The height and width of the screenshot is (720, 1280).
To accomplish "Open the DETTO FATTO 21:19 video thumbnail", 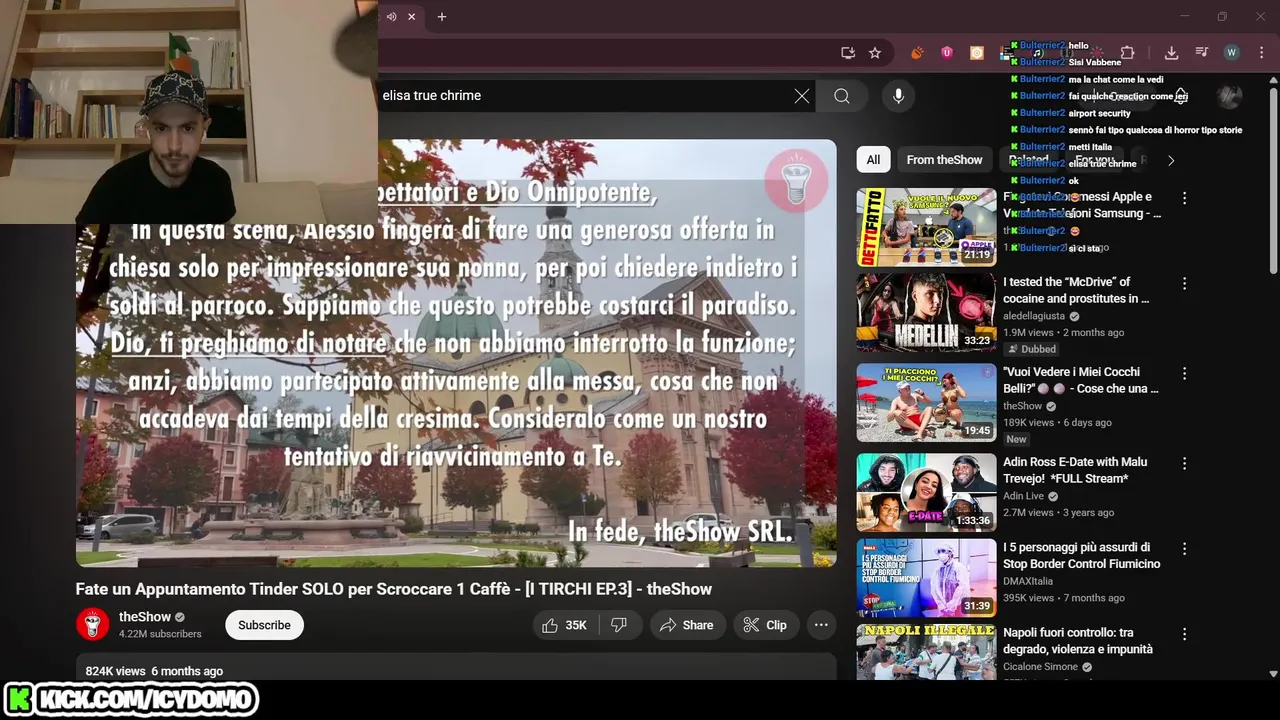I will (x=926, y=227).
